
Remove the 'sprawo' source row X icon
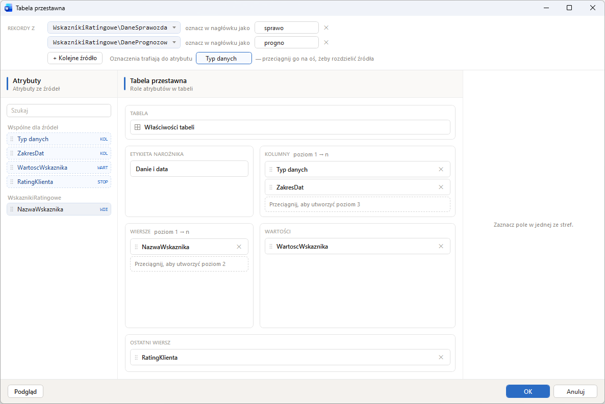coord(326,28)
